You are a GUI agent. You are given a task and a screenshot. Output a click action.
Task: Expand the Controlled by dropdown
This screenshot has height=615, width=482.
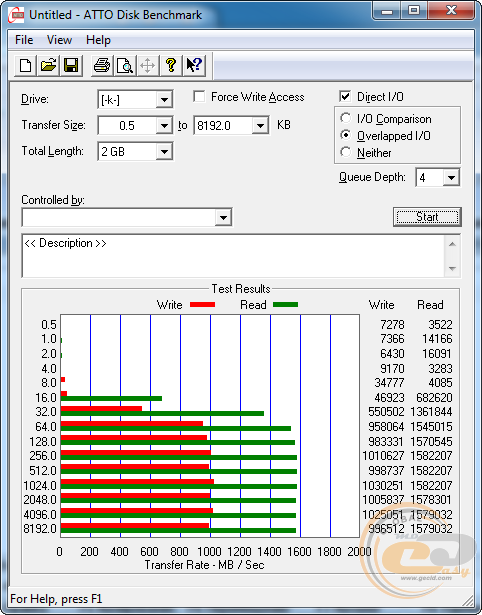[223, 217]
